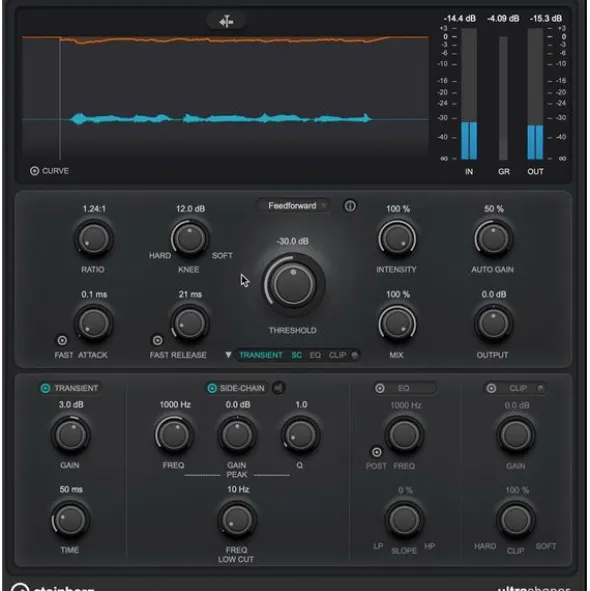Click the HARD/SOFT CLIP knob
Screen dimensions: 590x591
coord(516,520)
